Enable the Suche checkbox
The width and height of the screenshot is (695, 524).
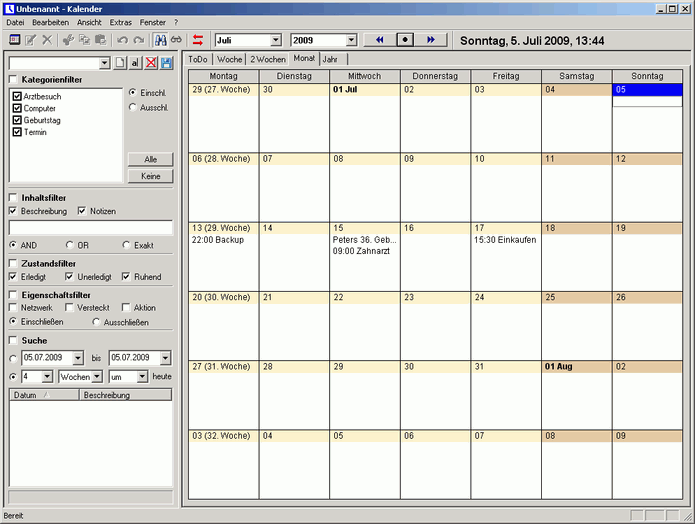coord(13,340)
